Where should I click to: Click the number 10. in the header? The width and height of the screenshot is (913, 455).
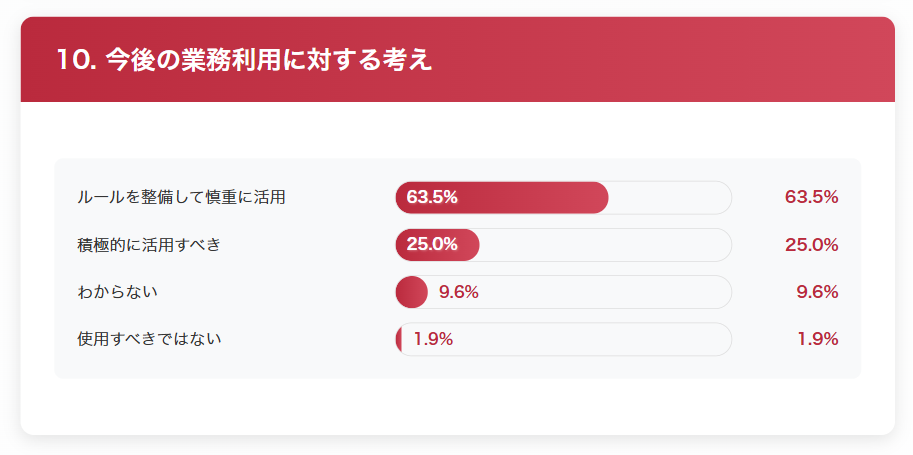pos(77,60)
